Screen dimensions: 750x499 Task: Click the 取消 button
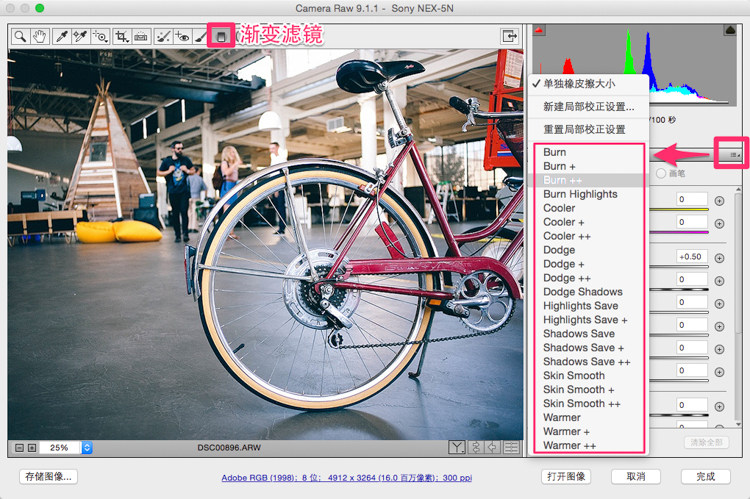[636, 477]
